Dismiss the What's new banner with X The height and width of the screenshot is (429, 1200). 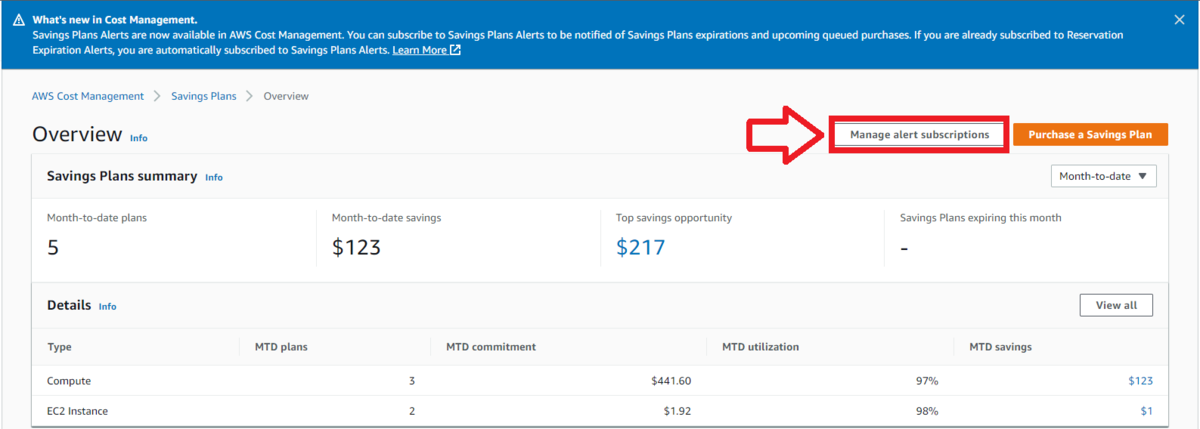(1179, 19)
